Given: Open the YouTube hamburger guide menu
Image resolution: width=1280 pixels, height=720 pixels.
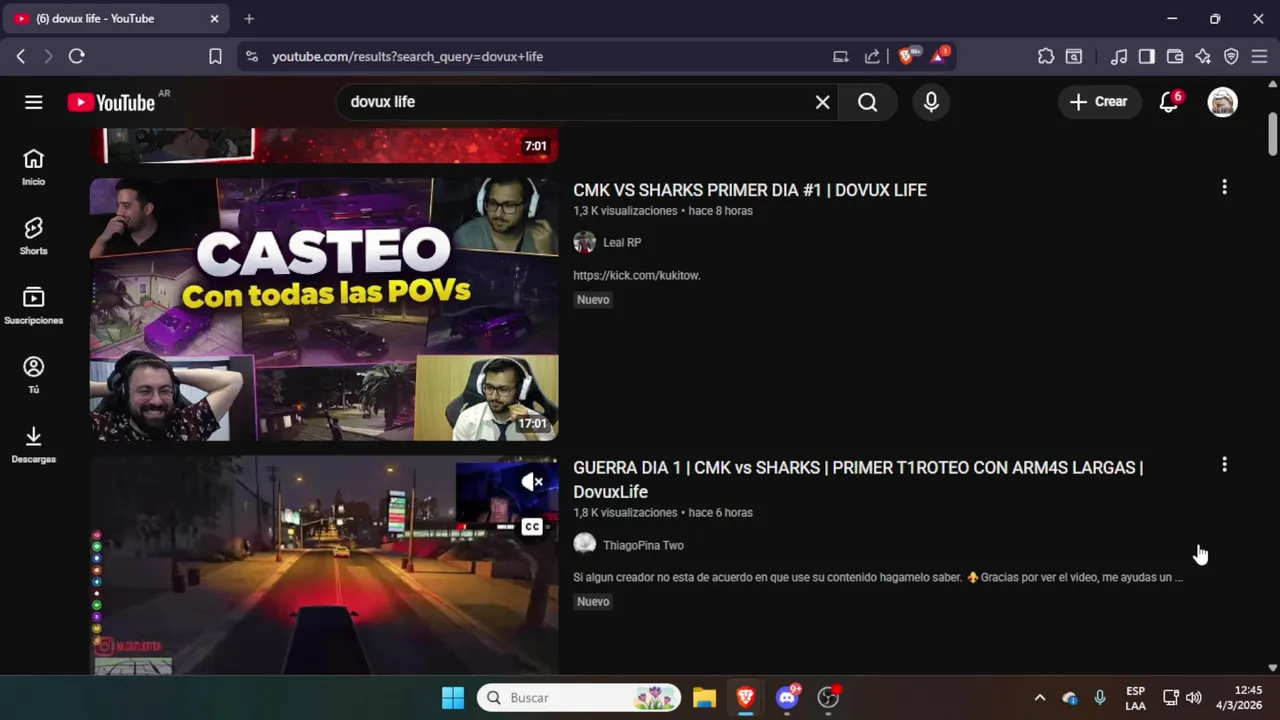Looking at the screenshot, I should [x=34, y=102].
